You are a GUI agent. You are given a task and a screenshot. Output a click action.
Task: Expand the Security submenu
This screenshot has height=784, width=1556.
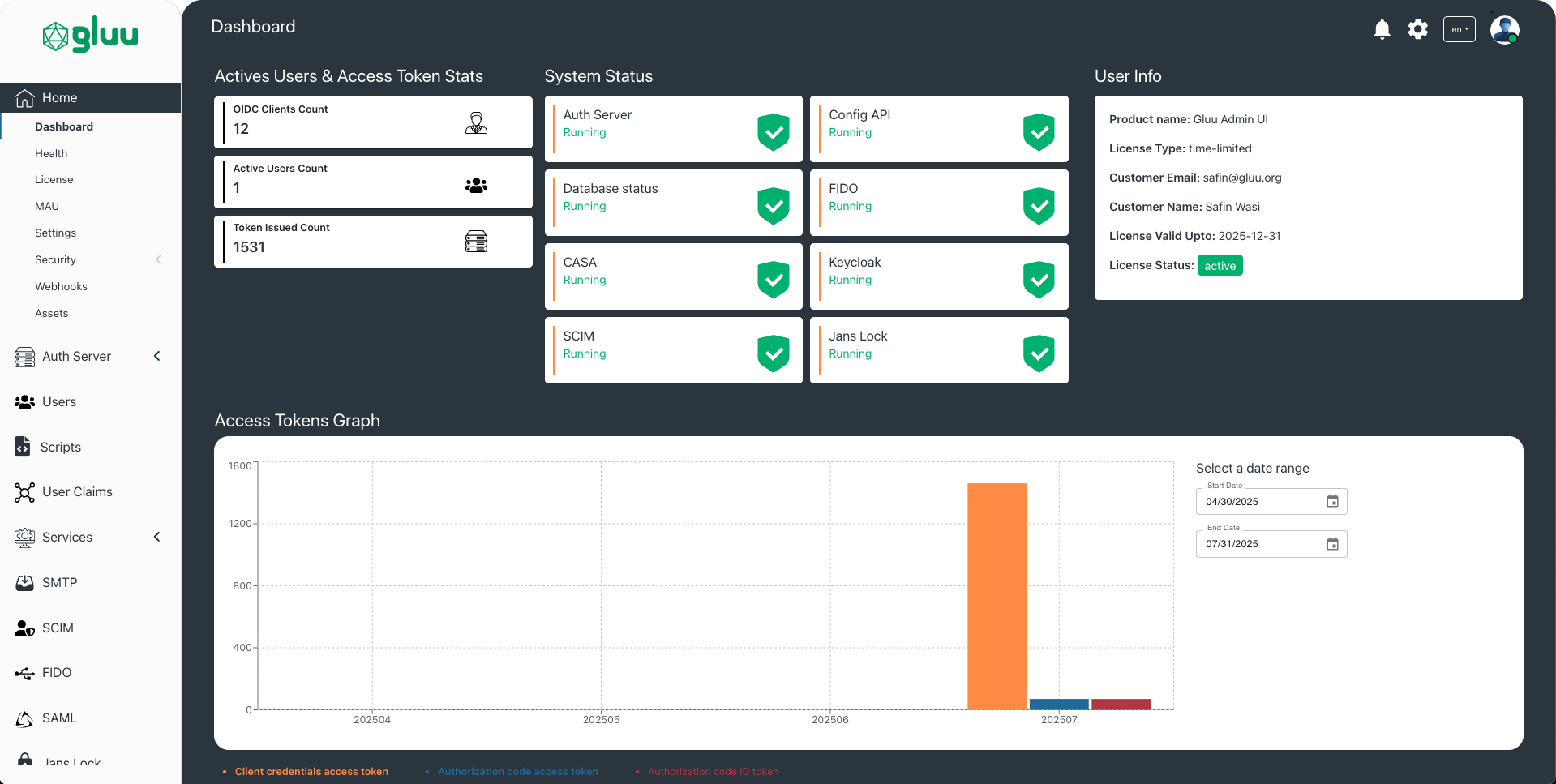click(158, 259)
